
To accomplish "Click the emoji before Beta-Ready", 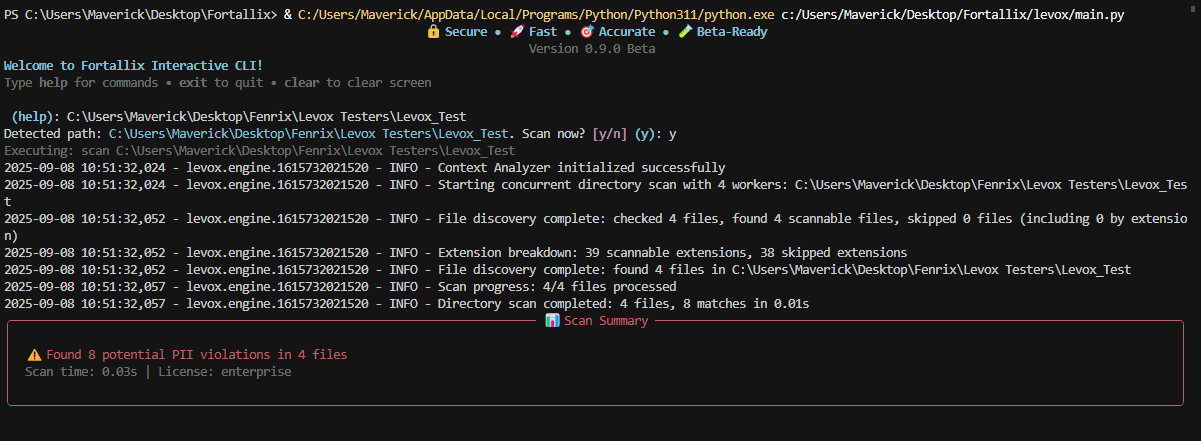I will (685, 32).
